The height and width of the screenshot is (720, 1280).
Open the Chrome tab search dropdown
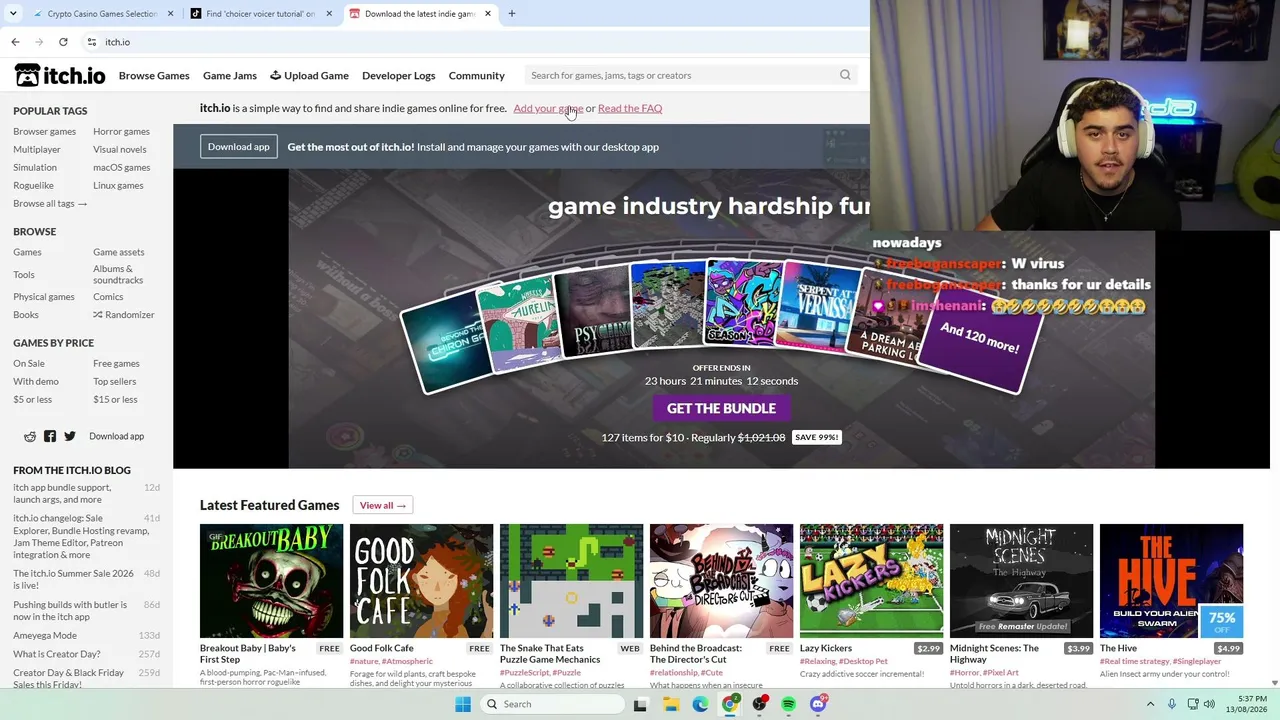click(x=13, y=14)
